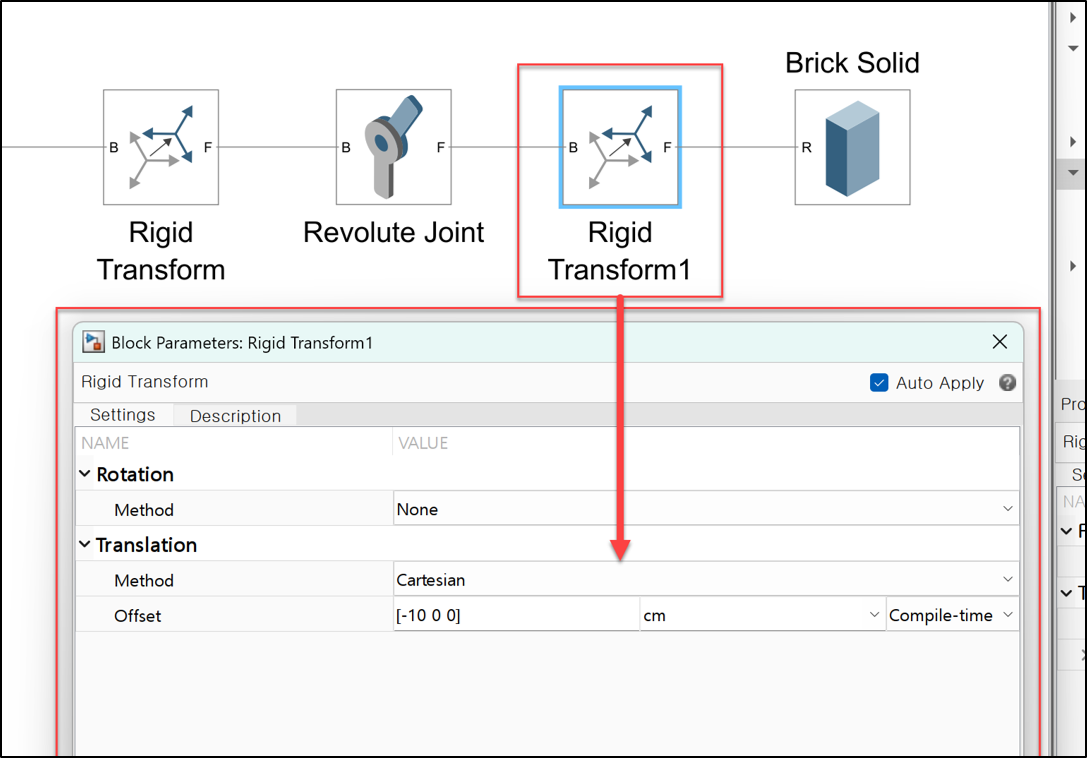Click the F port of Revolute Joint
This screenshot has height=758, width=1087.
[440, 148]
